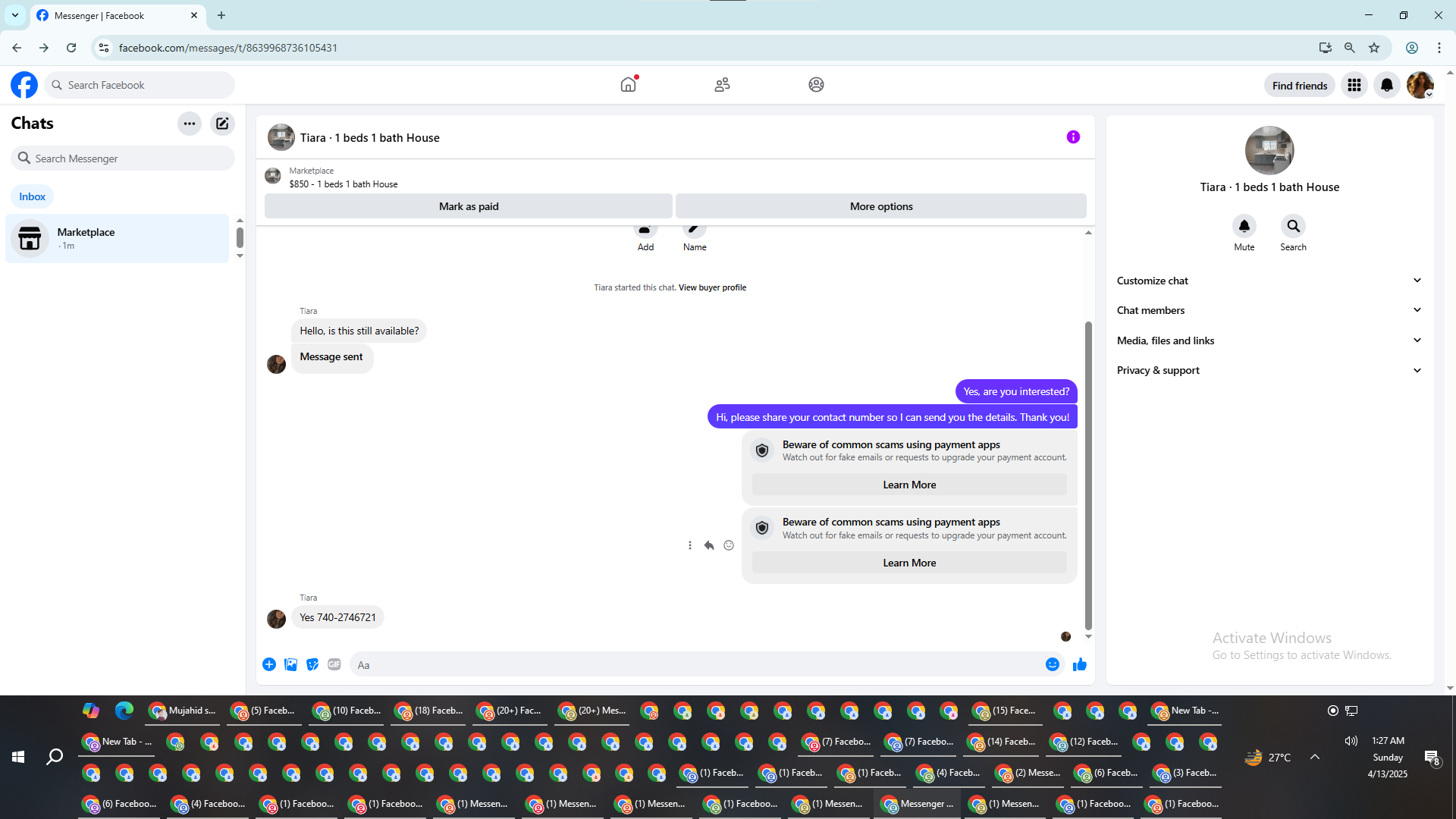1456x819 pixels.
Task: Open emoji picker in message box
Action: click(x=1053, y=664)
